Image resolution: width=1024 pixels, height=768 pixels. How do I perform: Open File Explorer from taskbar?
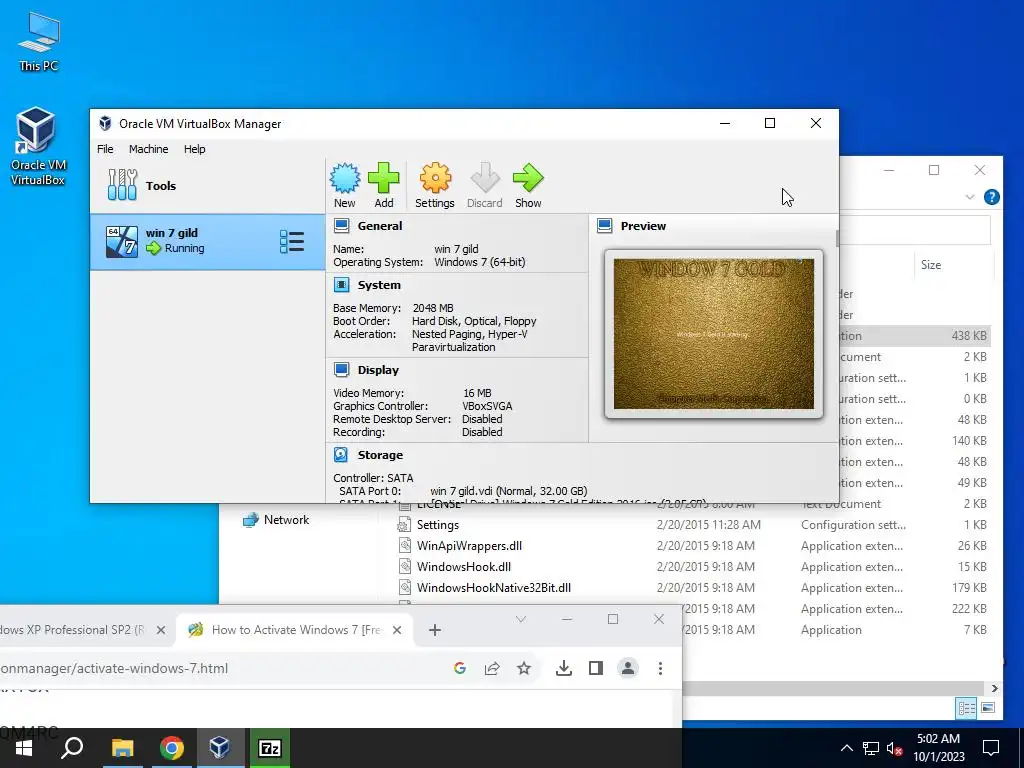[x=122, y=748]
